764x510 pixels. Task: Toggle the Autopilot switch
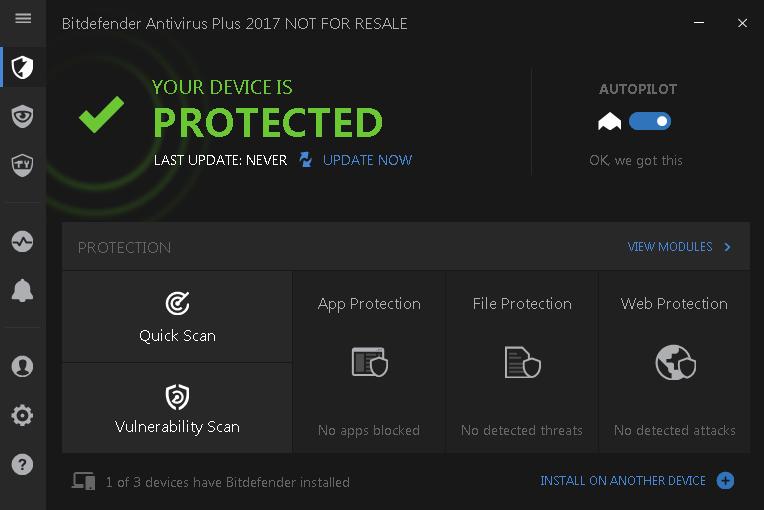pos(649,121)
